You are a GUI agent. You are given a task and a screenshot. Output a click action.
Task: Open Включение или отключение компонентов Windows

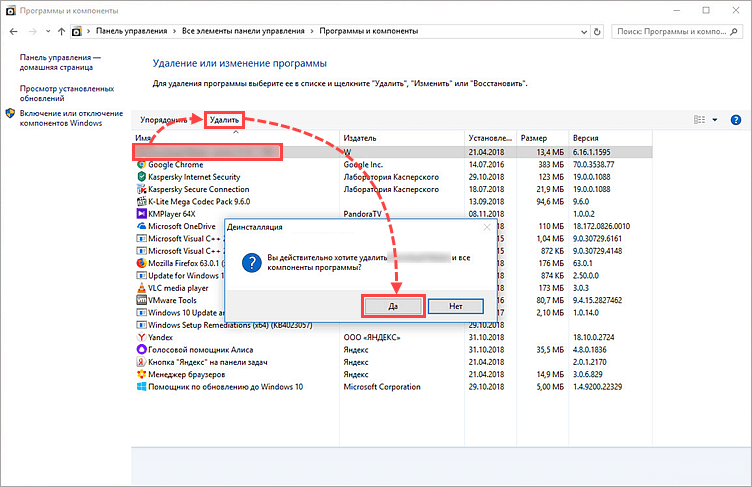click(x=71, y=118)
